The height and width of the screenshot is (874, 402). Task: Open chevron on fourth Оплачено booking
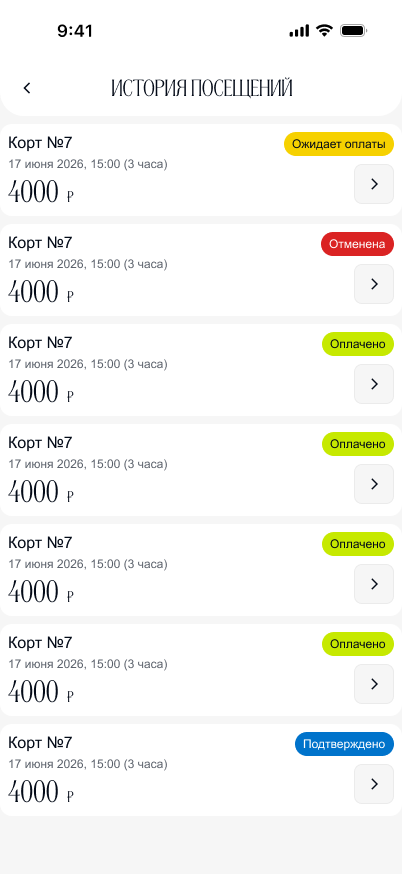coord(374,684)
